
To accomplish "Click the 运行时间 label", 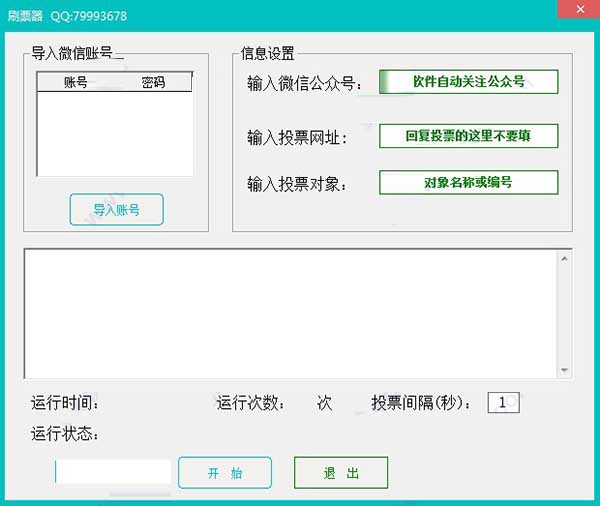I will pos(65,403).
